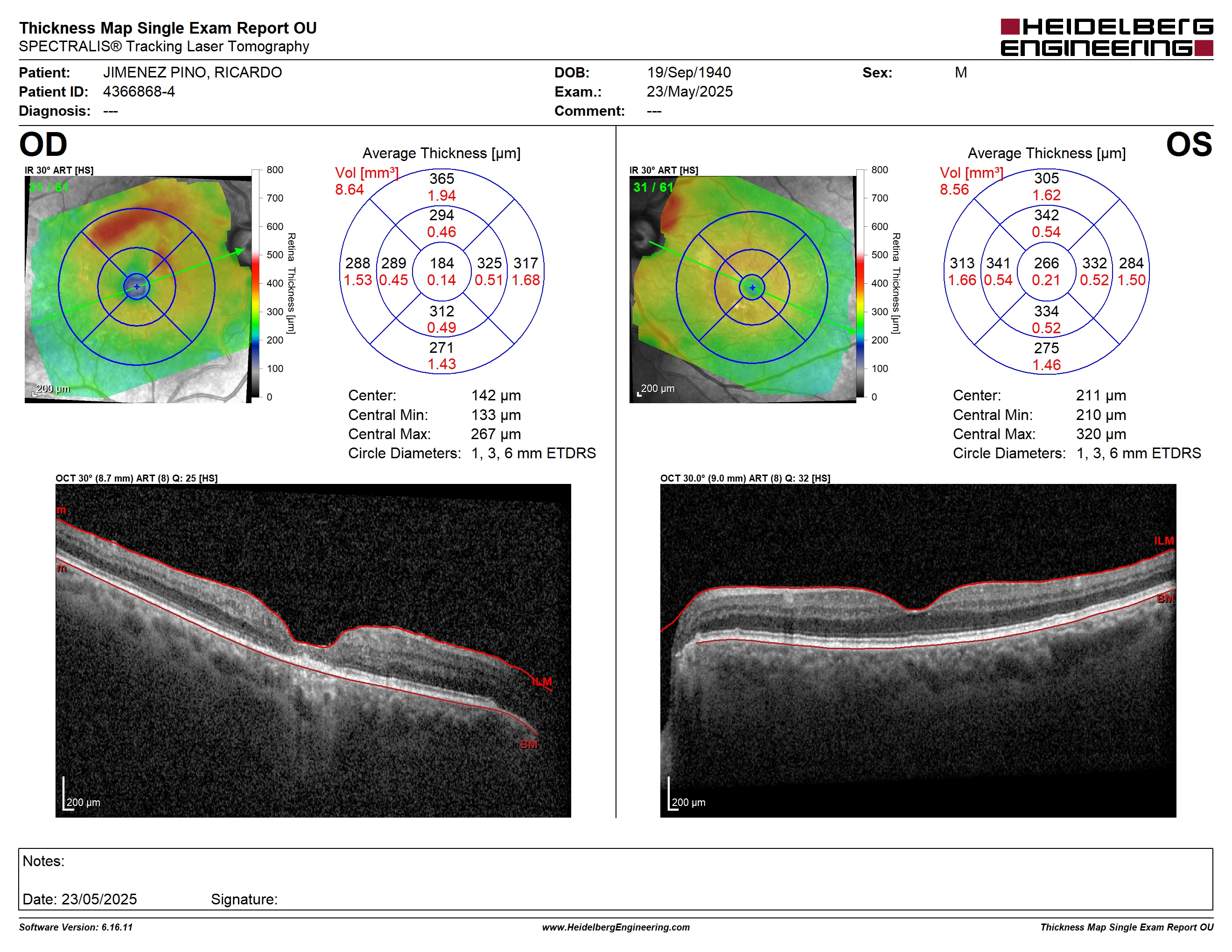The height and width of the screenshot is (952, 1232).
Task: Select the DOB value 19/Sep/1940
Action: (x=689, y=73)
